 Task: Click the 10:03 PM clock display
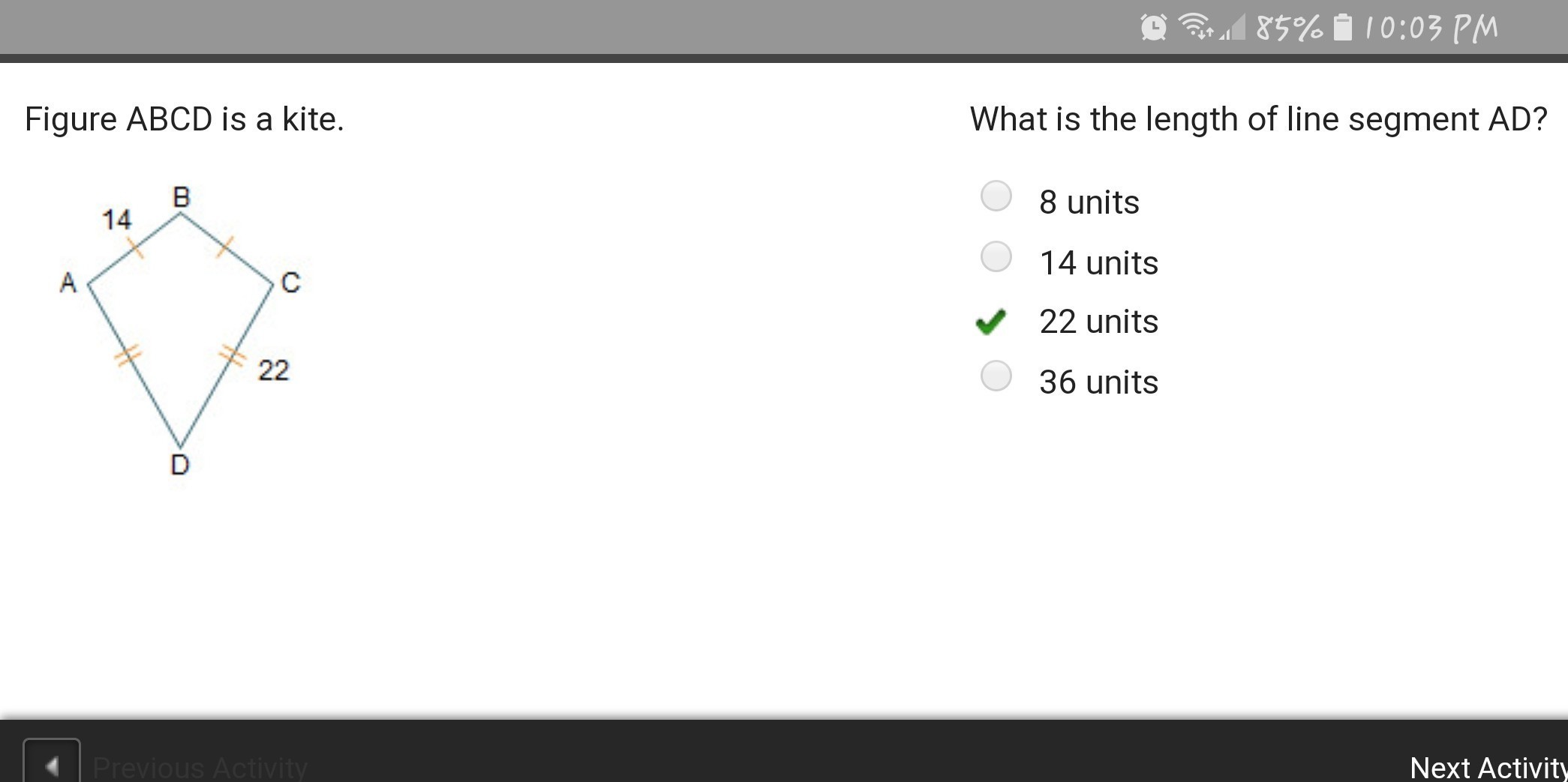1430,28
